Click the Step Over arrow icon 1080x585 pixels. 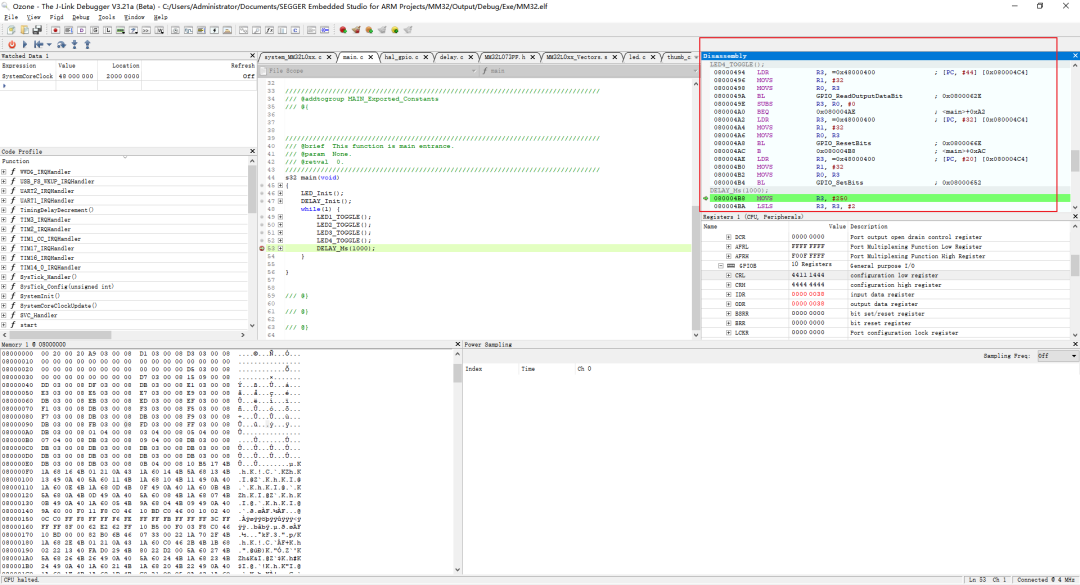click(x=61, y=44)
